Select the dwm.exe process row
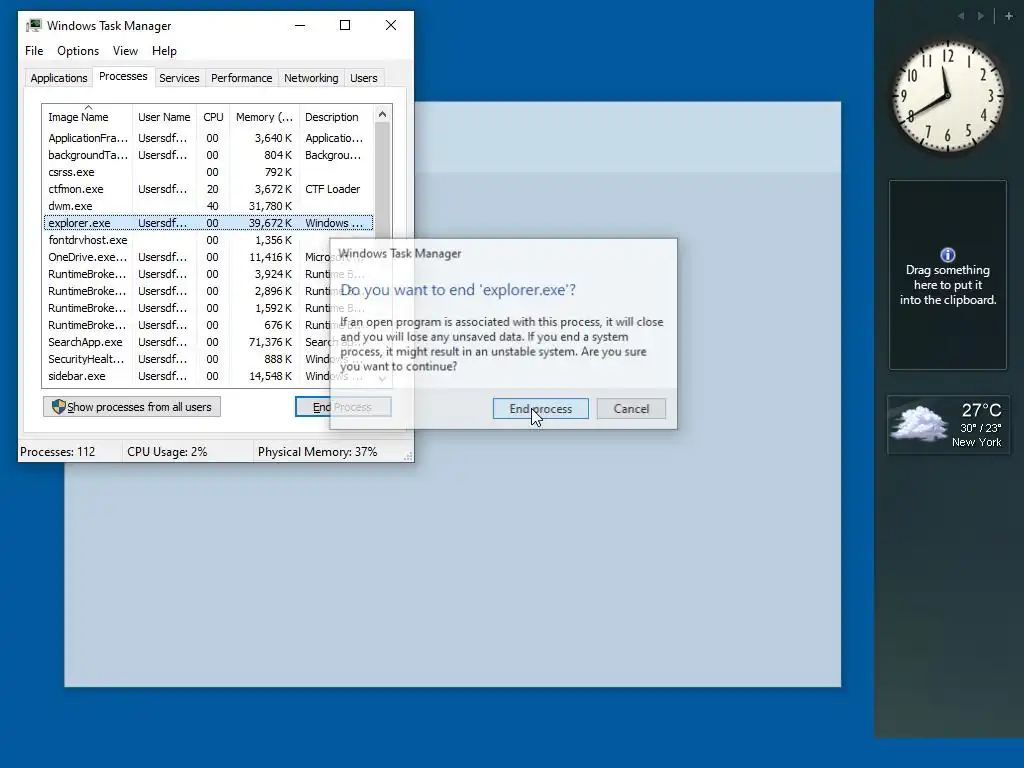Viewport: 1024px width, 768px height. 208,206
